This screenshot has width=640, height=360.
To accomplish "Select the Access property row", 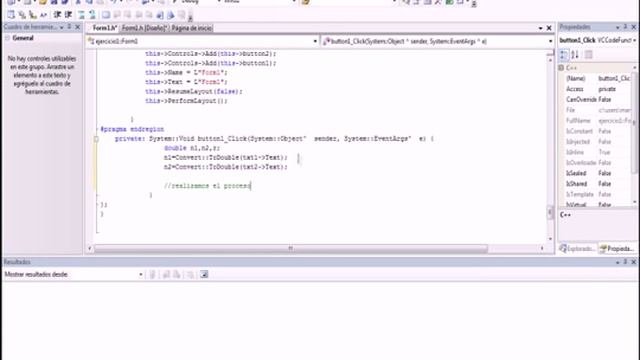I will pyautogui.click(x=598, y=89).
